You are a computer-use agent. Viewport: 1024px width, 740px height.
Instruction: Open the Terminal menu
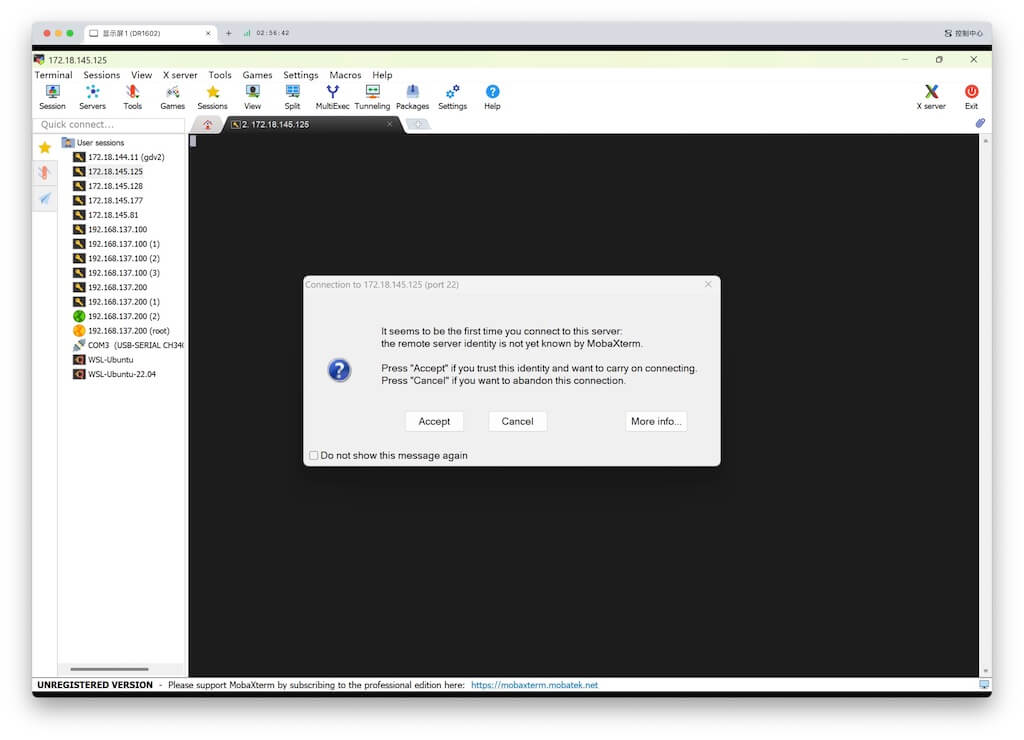click(x=53, y=75)
